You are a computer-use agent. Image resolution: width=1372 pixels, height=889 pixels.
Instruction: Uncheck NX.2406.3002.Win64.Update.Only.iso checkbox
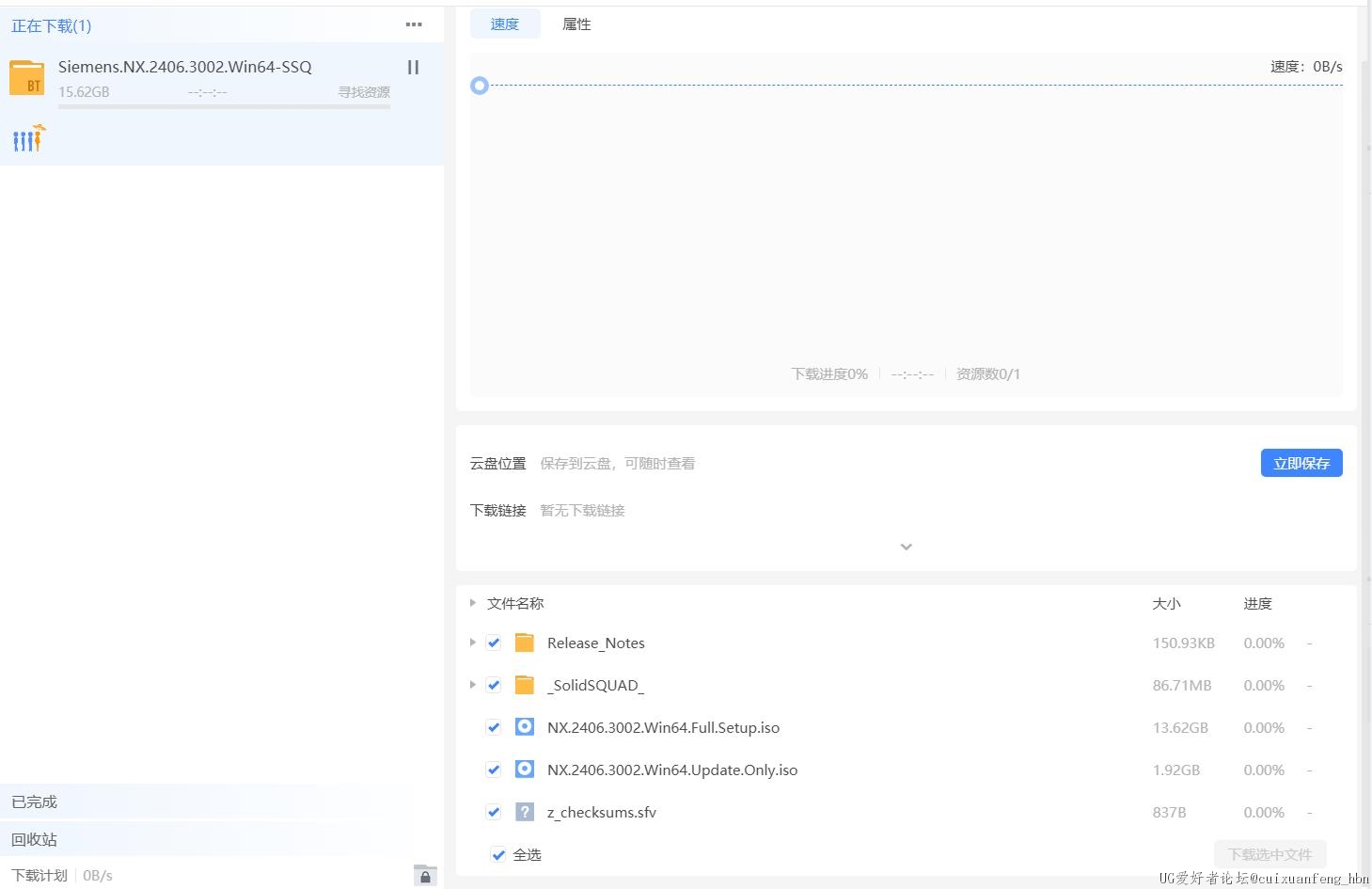494,770
